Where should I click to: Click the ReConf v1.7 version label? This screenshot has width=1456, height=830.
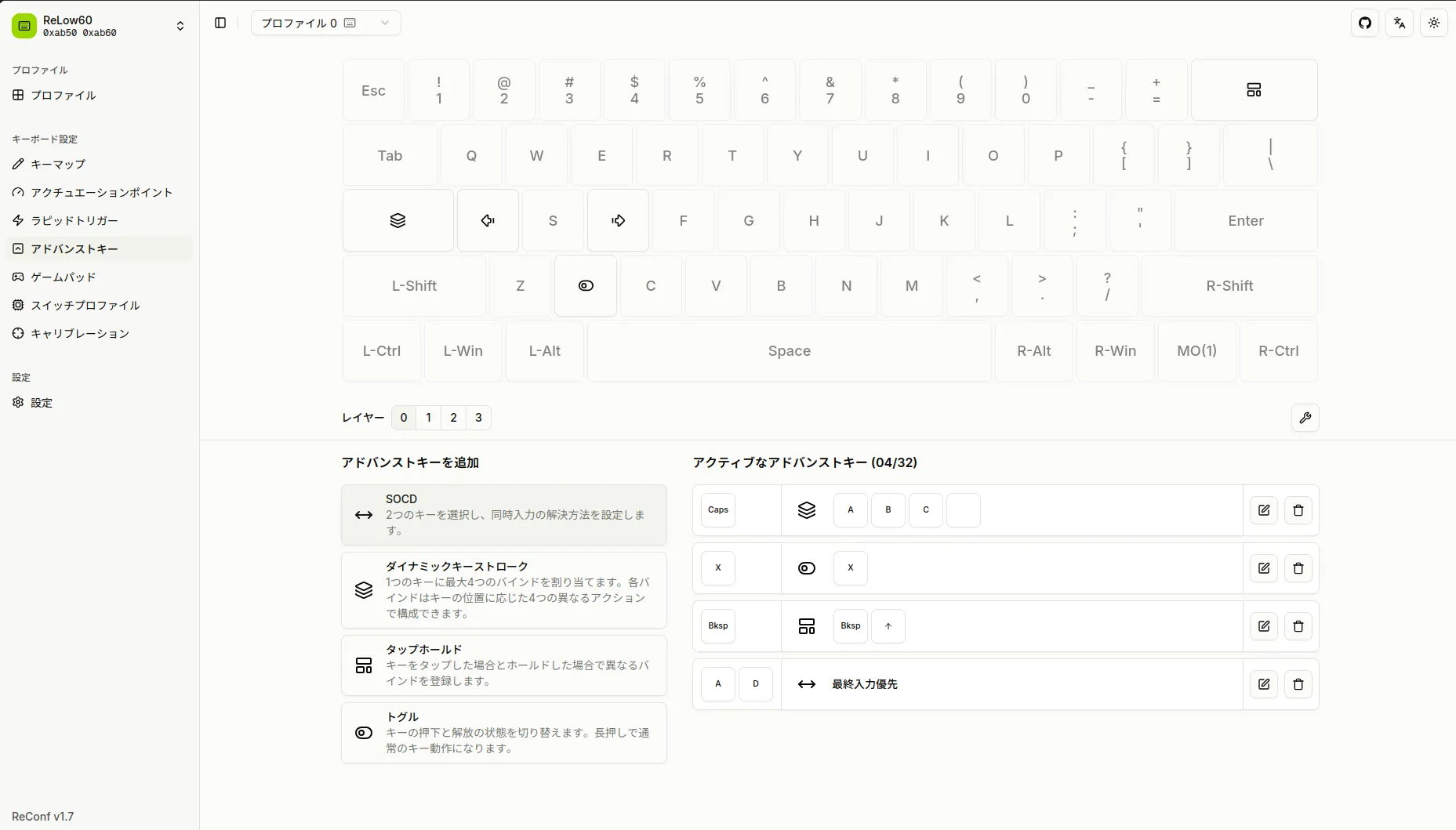(x=43, y=817)
